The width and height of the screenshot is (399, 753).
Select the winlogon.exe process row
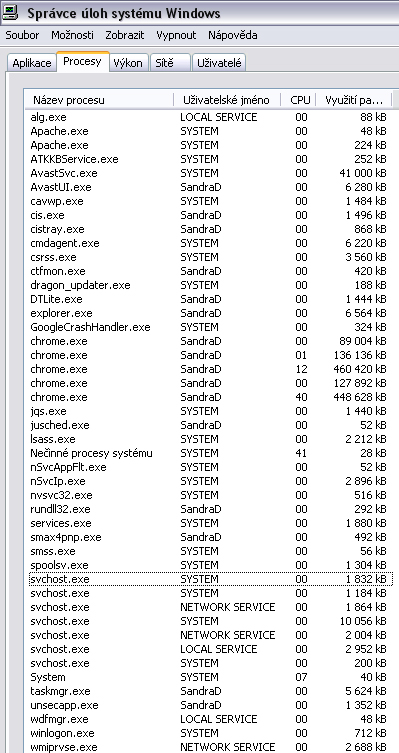coord(211,733)
